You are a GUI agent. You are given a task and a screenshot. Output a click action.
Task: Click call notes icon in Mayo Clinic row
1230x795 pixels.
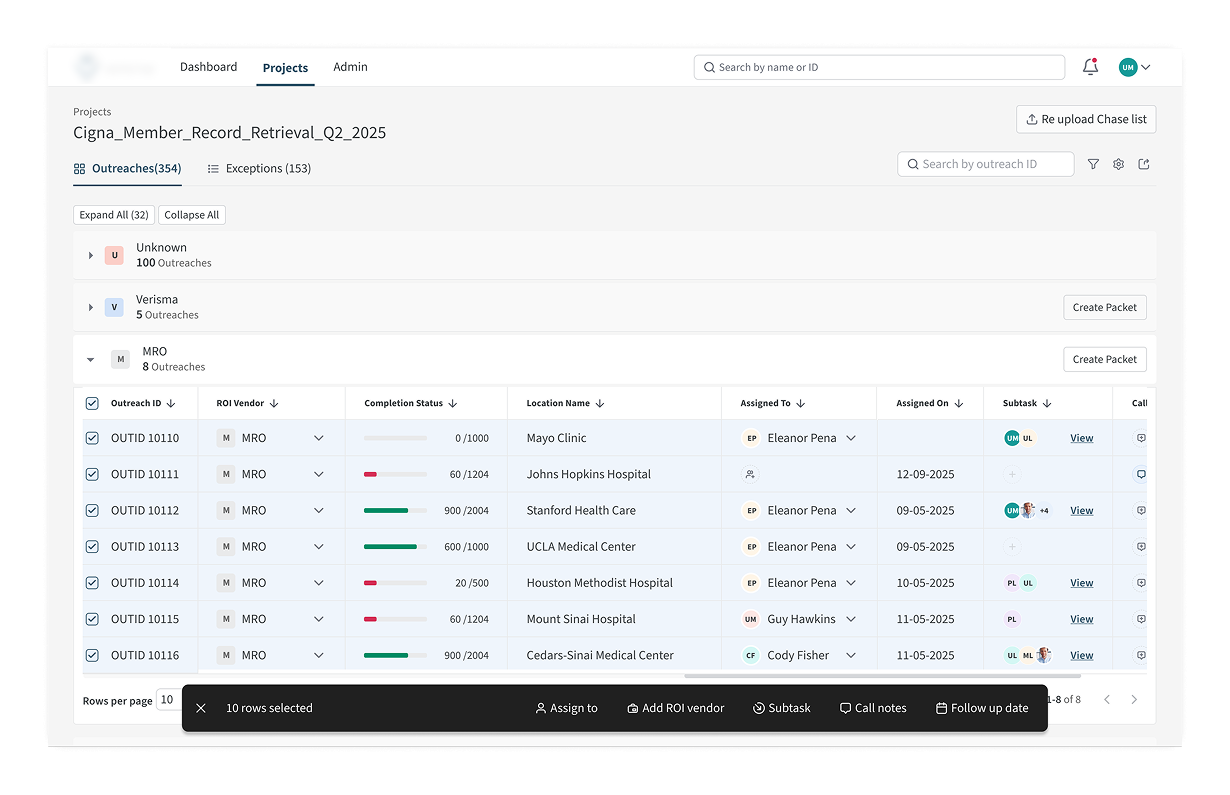1140,438
